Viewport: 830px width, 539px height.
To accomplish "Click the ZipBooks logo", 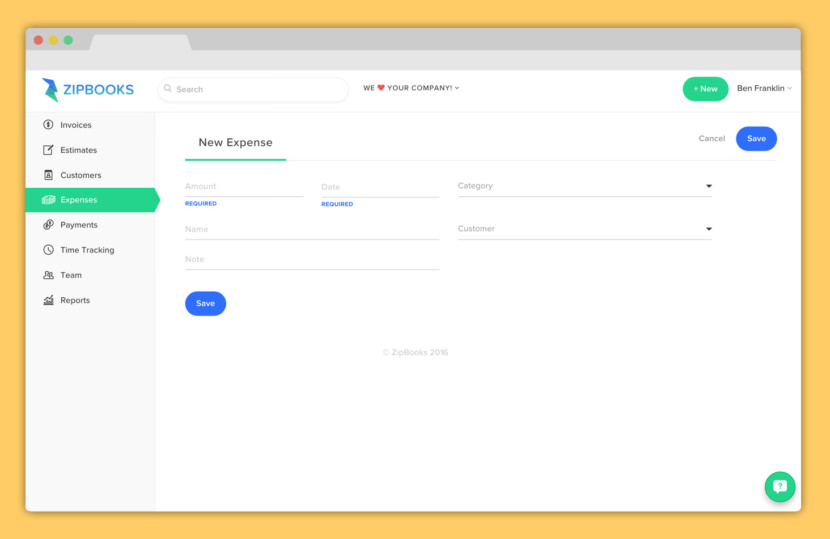I will pyautogui.click(x=88, y=89).
